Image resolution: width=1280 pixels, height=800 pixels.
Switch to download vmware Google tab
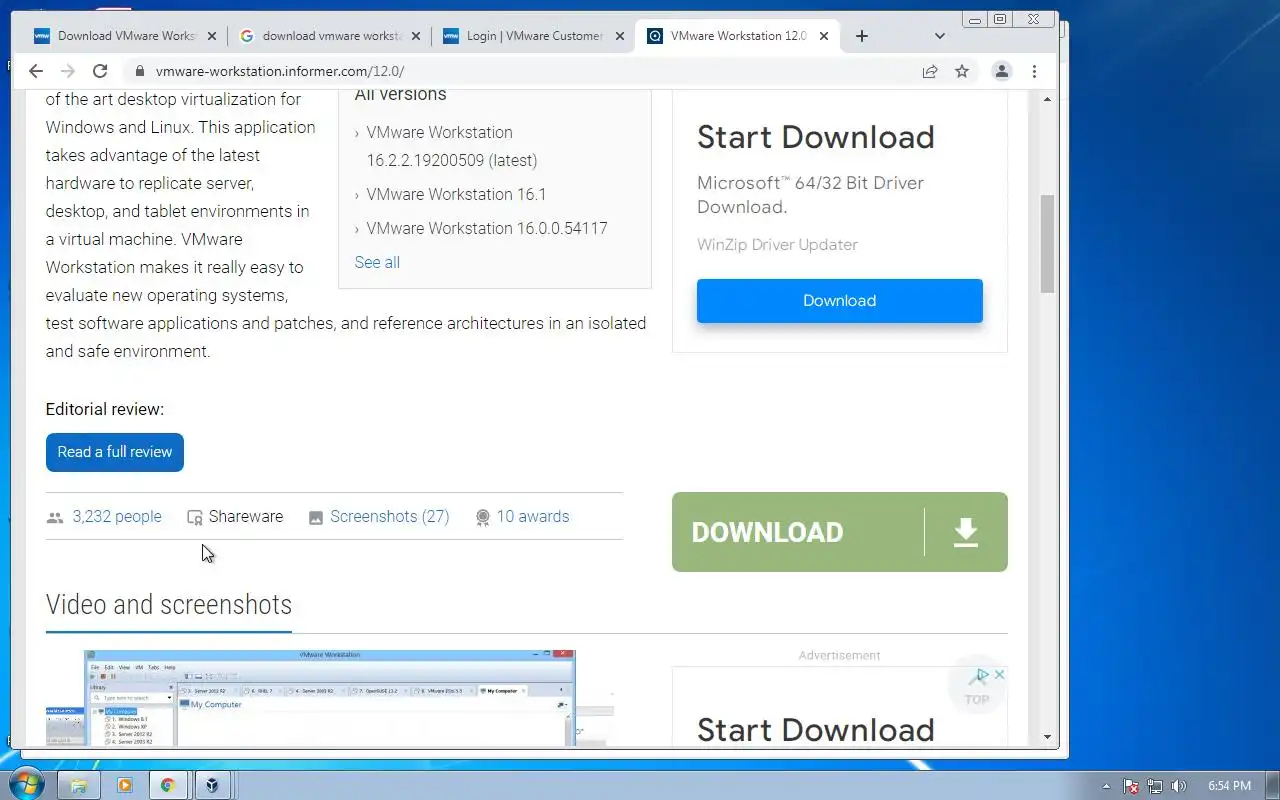[x=330, y=36]
